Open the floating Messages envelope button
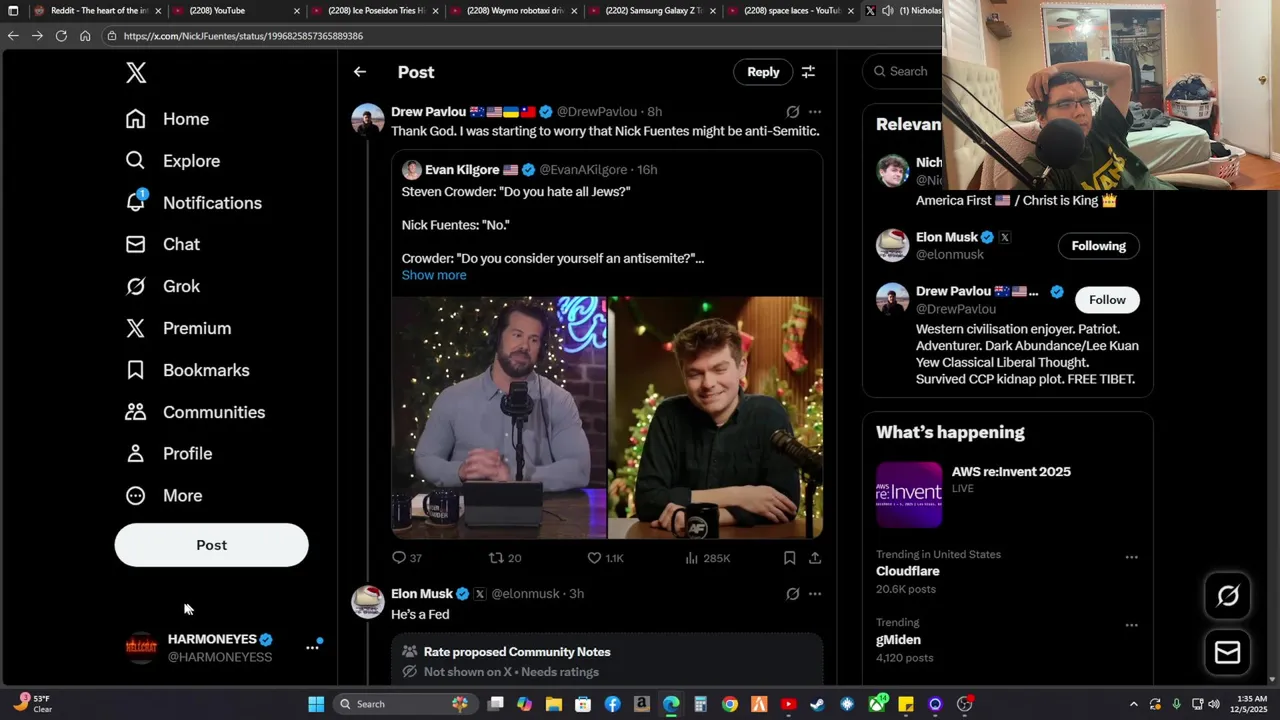The width and height of the screenshot is (1280, 720). coord(1227,652)
